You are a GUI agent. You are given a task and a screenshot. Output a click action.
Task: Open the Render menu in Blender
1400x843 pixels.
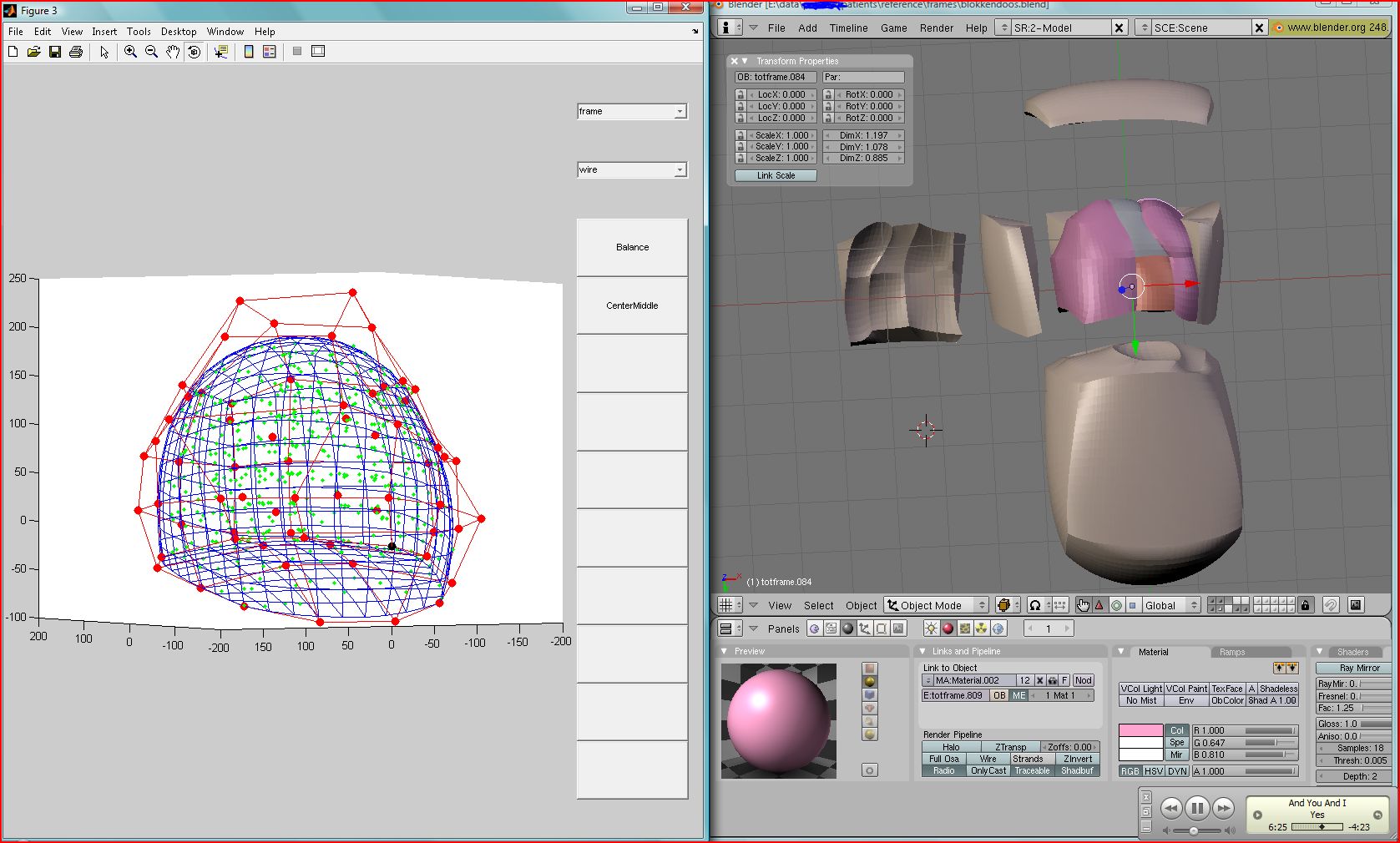click(x=936, y=28)
